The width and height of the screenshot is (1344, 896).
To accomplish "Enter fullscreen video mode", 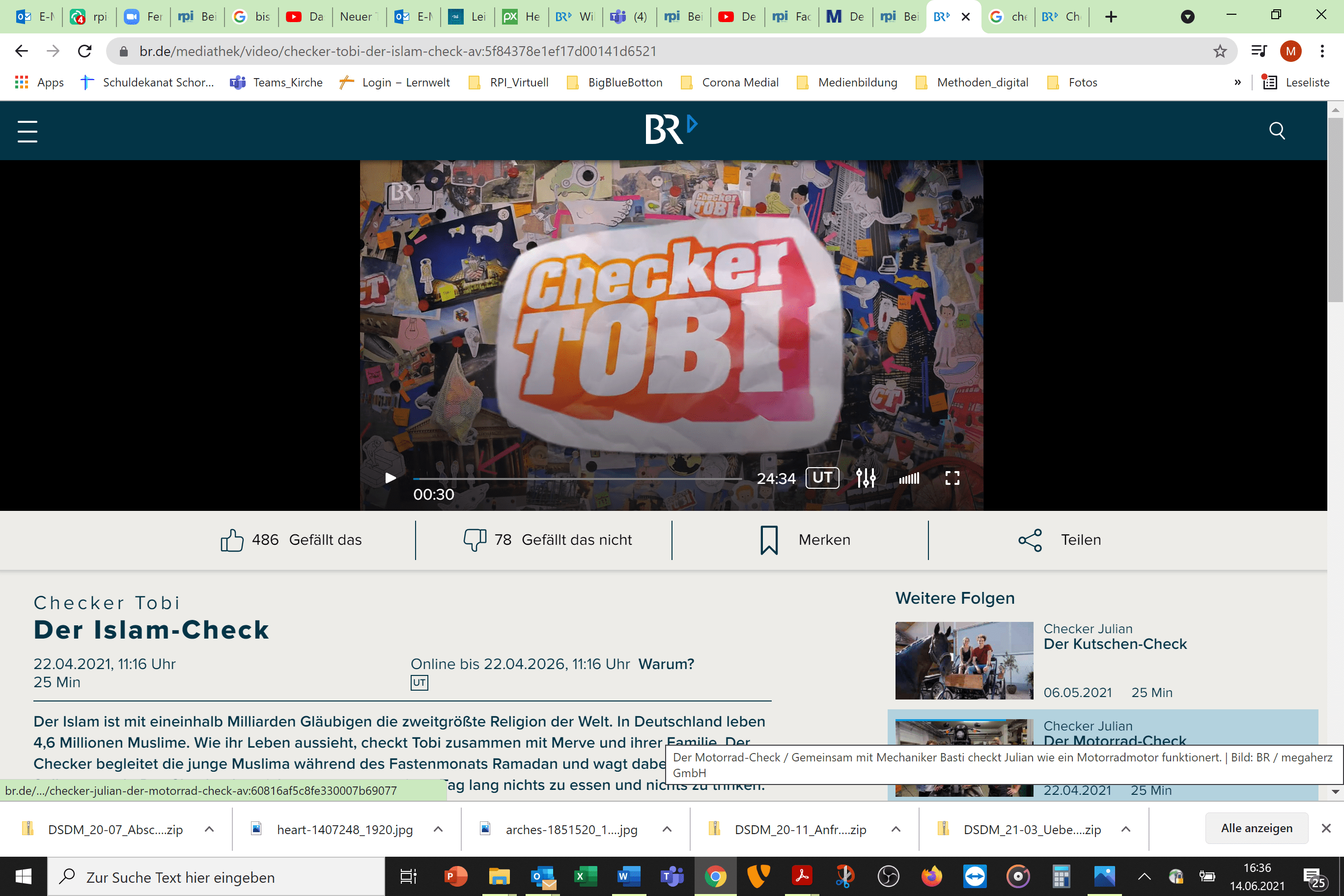I will [952, 478].
